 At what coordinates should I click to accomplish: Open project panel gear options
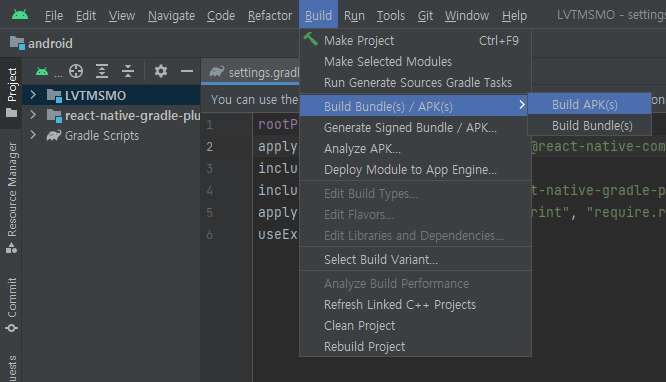click(161, 71)
